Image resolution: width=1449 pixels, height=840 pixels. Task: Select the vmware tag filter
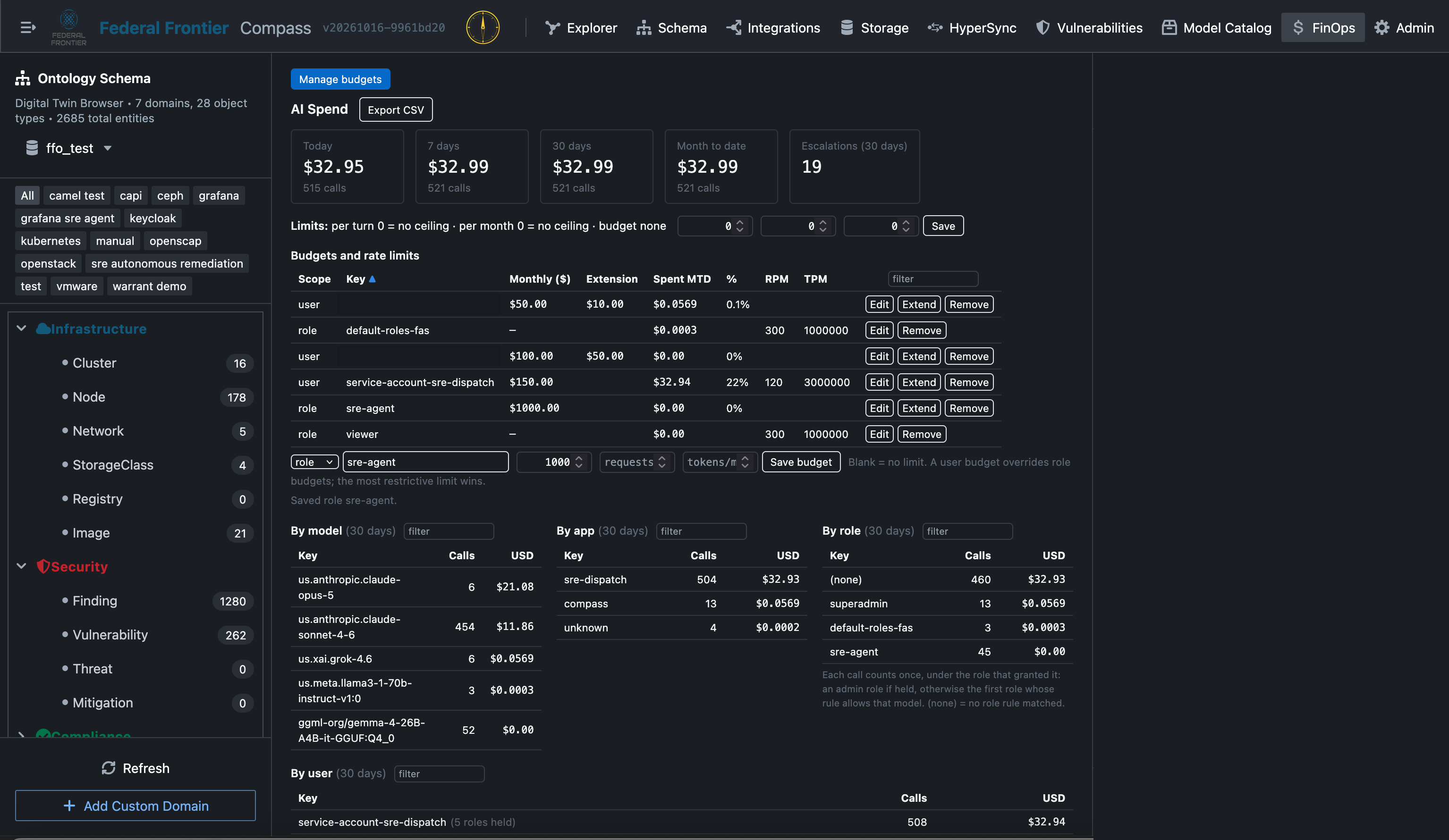click(76, 286)
